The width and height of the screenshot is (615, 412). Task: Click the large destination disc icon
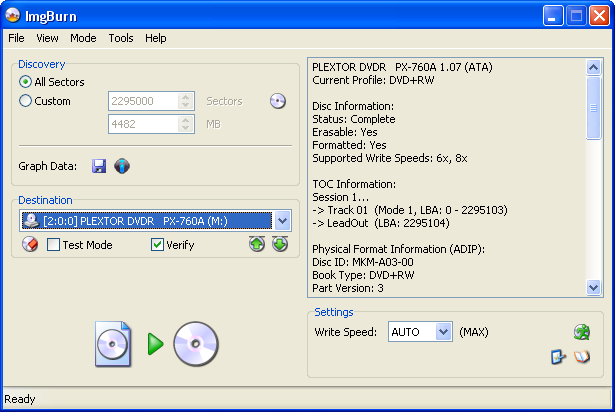click(196, 344)
